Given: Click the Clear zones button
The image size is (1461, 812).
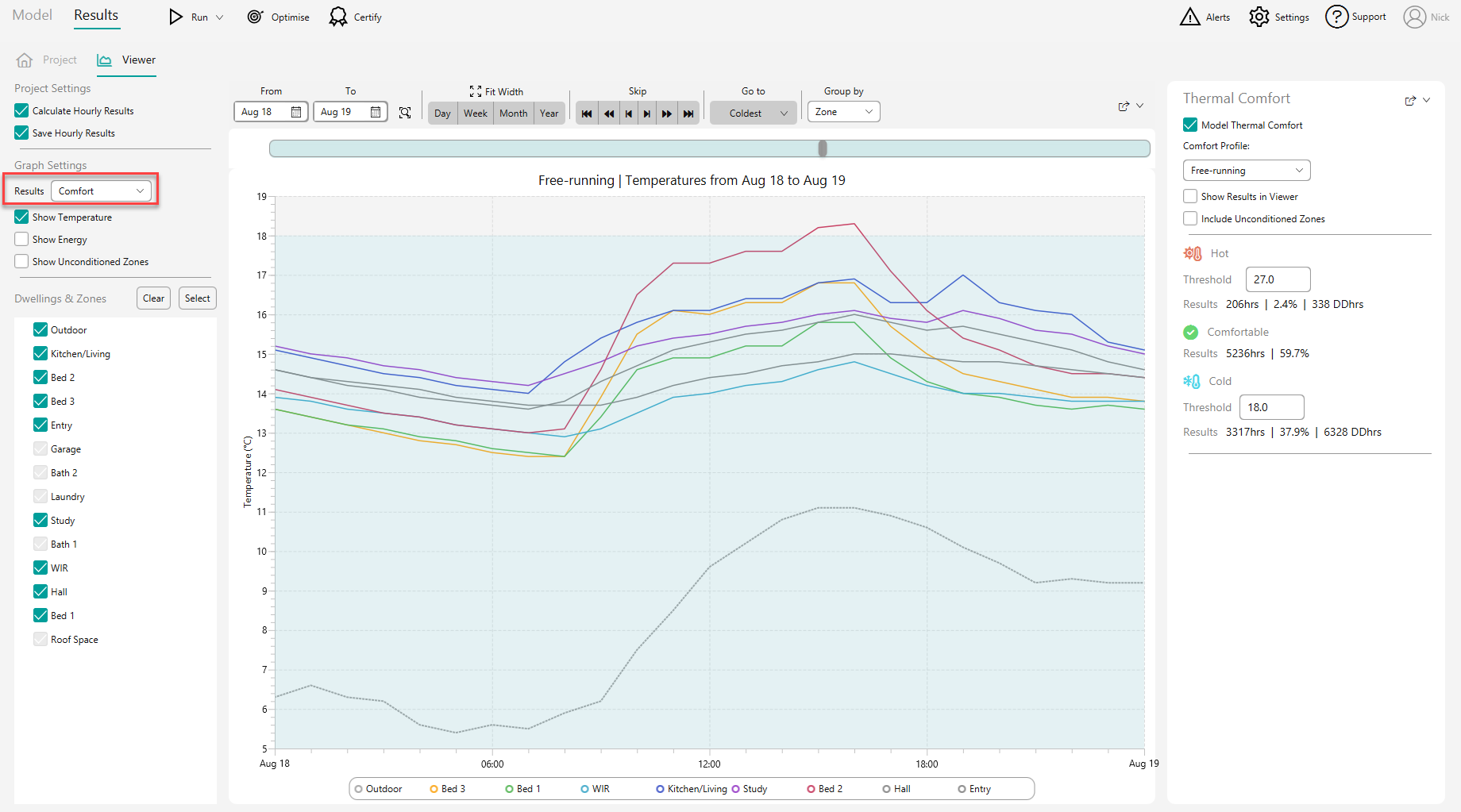Looking at the screenshot, I should click(154, 298).
